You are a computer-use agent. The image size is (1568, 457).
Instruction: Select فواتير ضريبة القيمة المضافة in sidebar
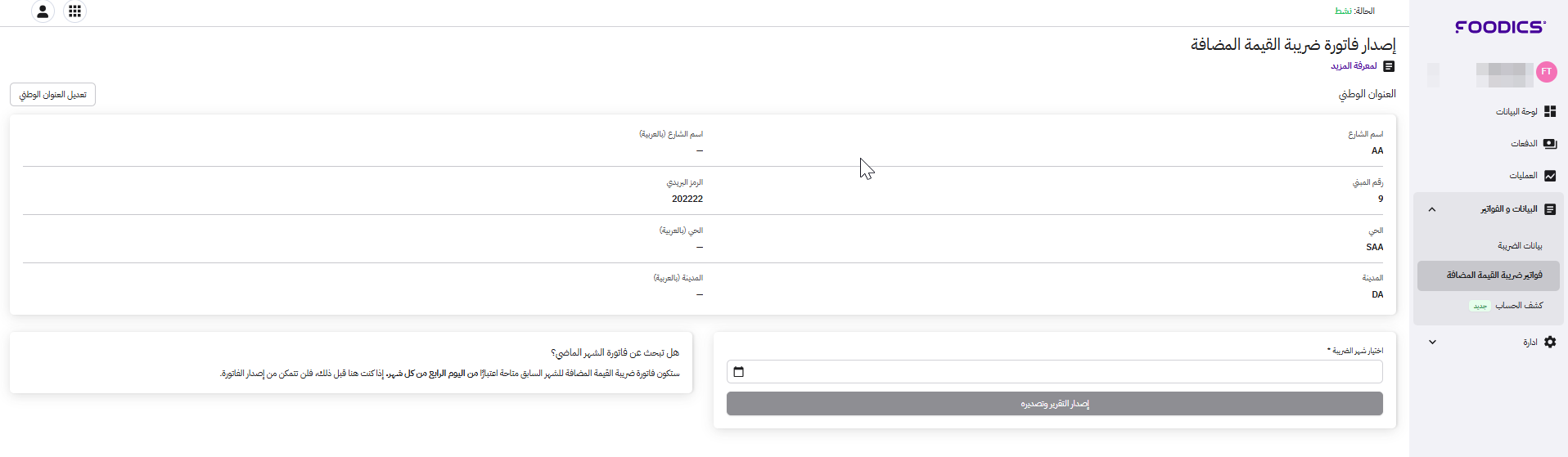pos(1494,276)
